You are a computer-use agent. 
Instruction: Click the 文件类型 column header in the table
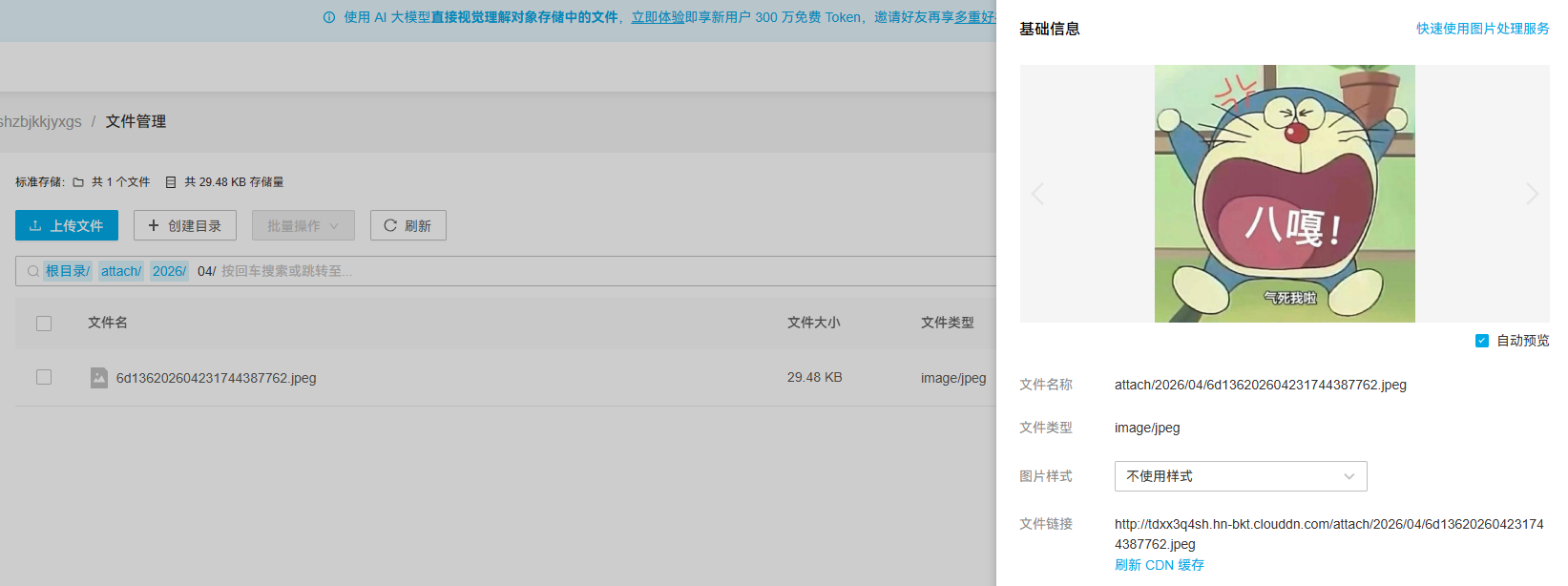(x=948, y=323)
